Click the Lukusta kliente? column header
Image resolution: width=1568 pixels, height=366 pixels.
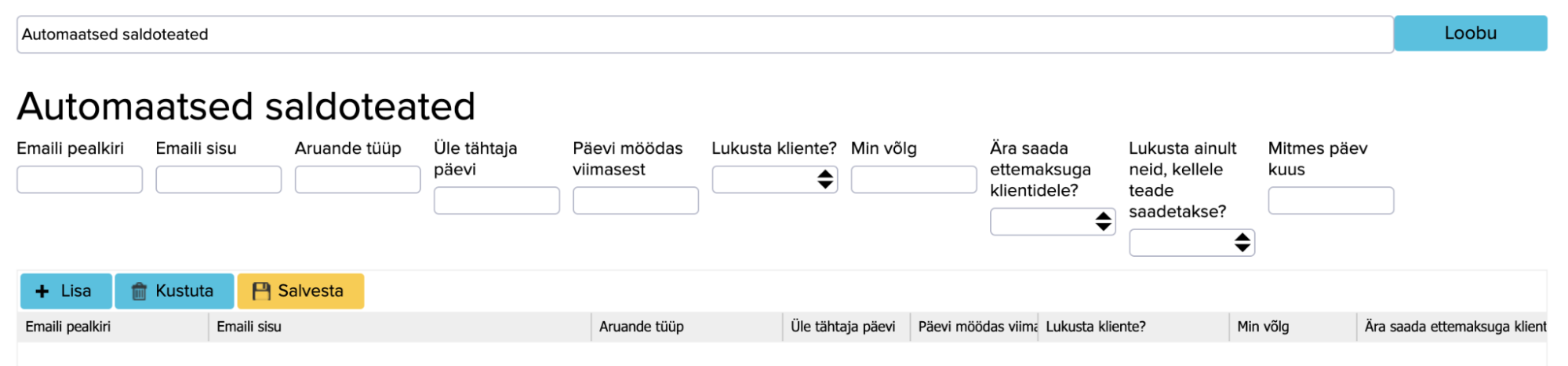1095,327
